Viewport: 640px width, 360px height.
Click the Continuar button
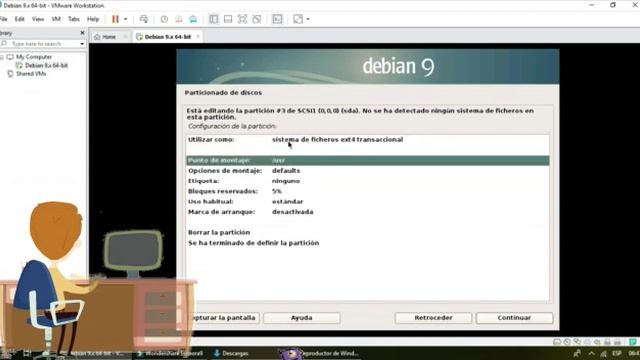point(514,318)
